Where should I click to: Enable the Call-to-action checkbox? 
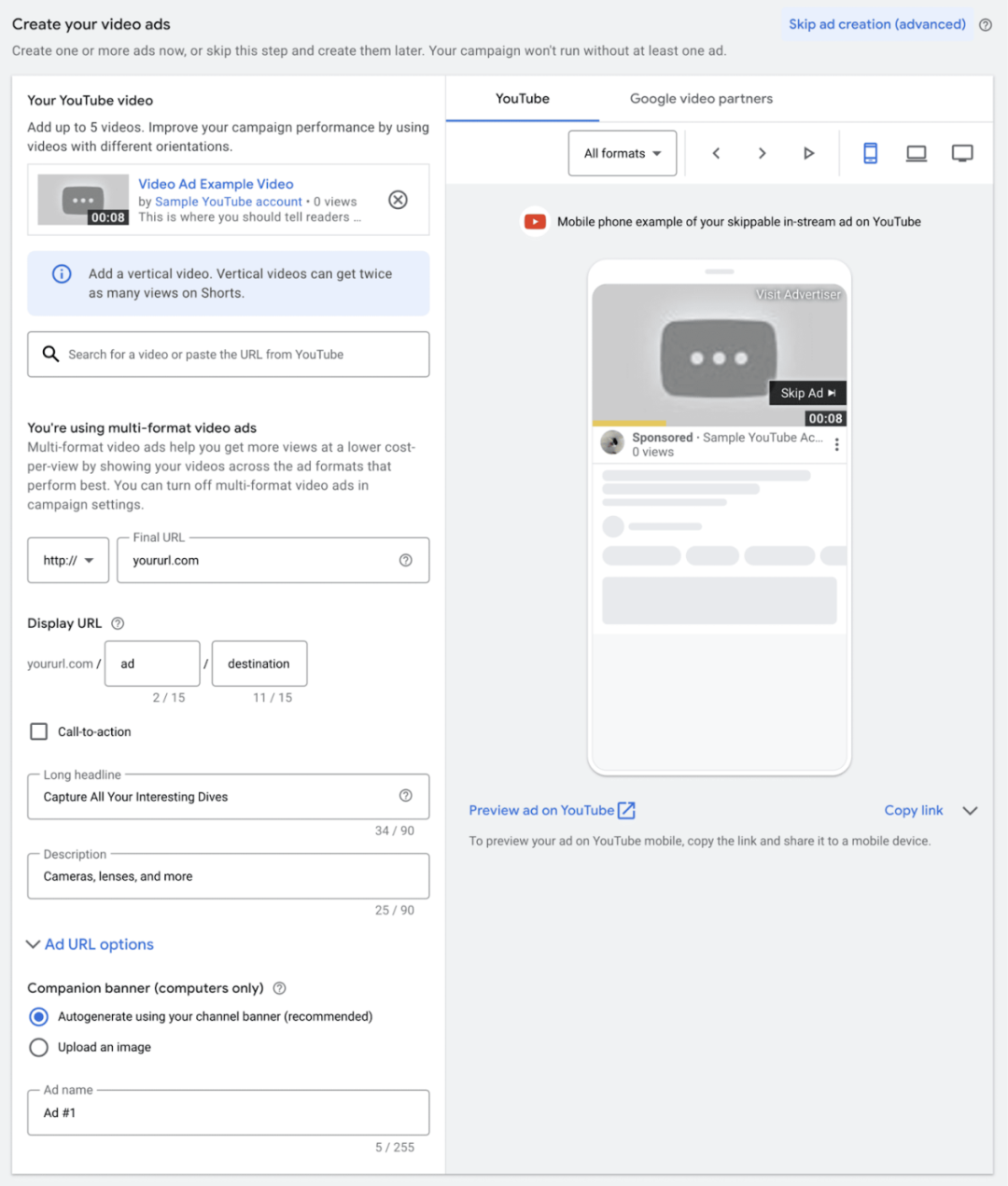pos(38,732)
